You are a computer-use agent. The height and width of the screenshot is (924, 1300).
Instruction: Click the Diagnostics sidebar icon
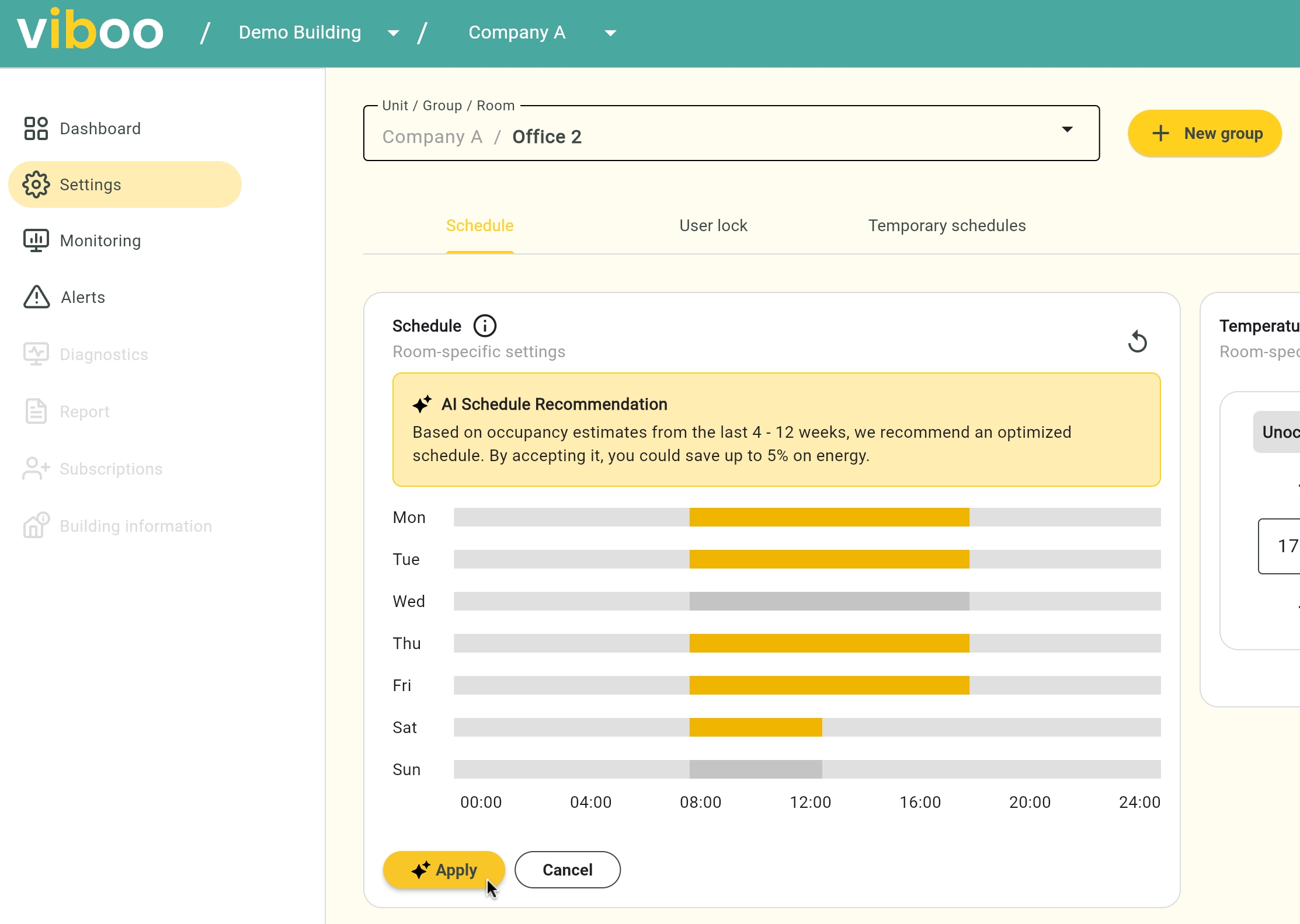(x=36, y=354)
